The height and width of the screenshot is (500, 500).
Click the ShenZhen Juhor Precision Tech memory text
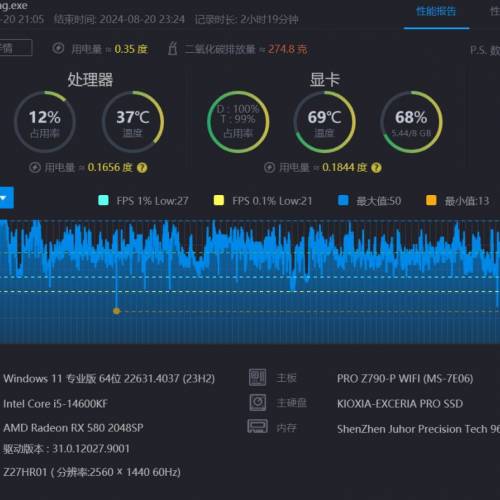[418, 429]
